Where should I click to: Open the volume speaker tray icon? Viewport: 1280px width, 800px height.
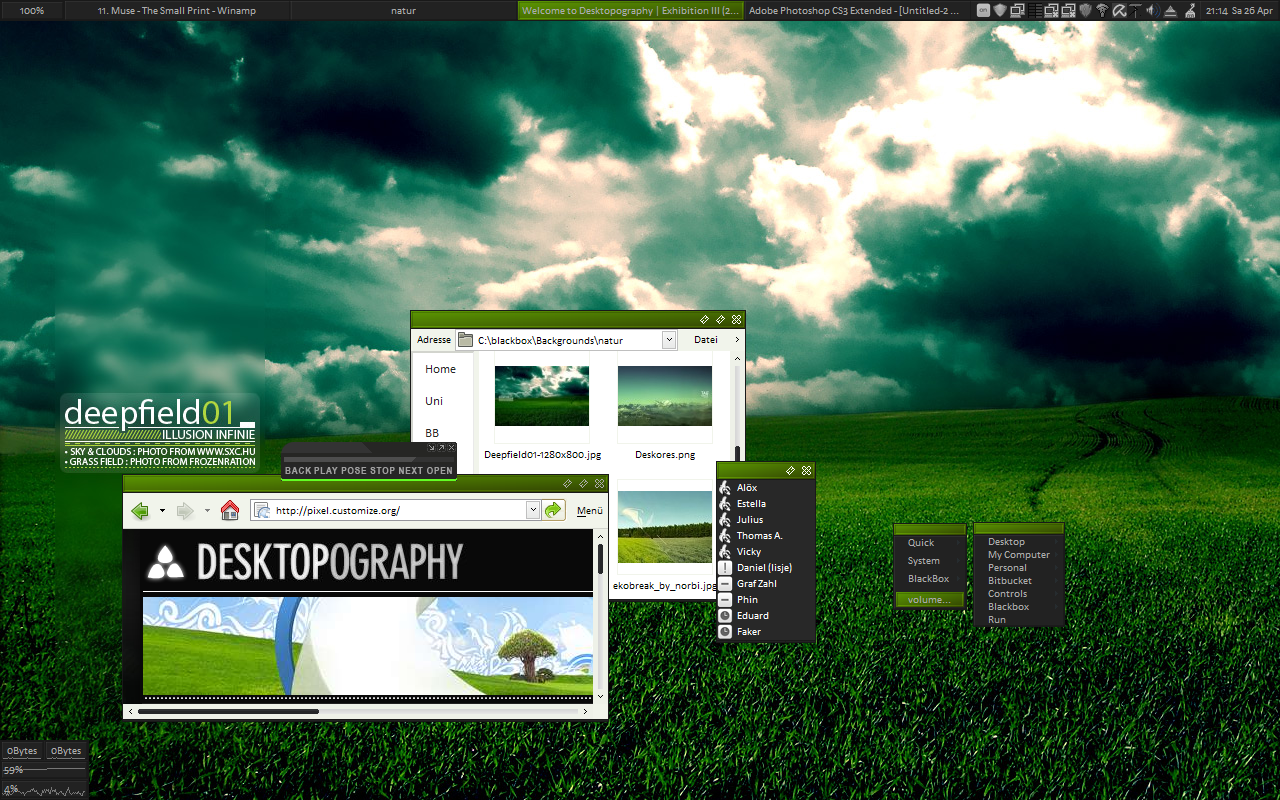click(1152, 10)
